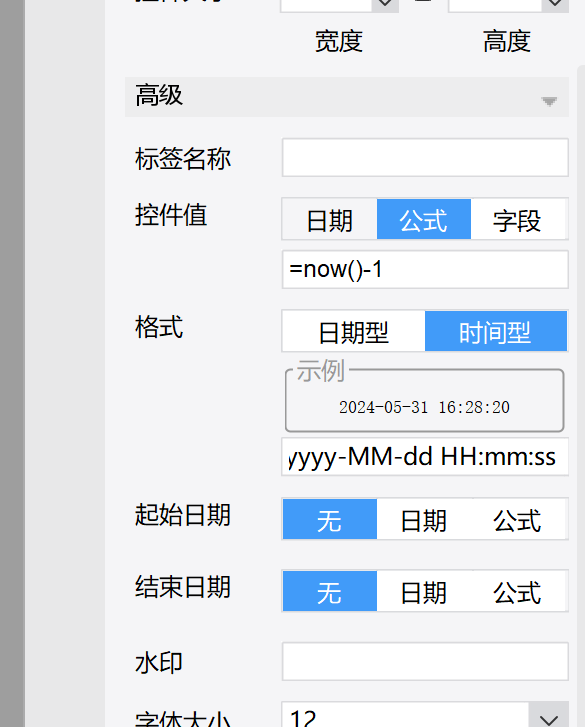The height and width of the screenshot is (727, 585).
Task: Open the 高度 height dropdown arrow
Action: [x=555, y=5]
